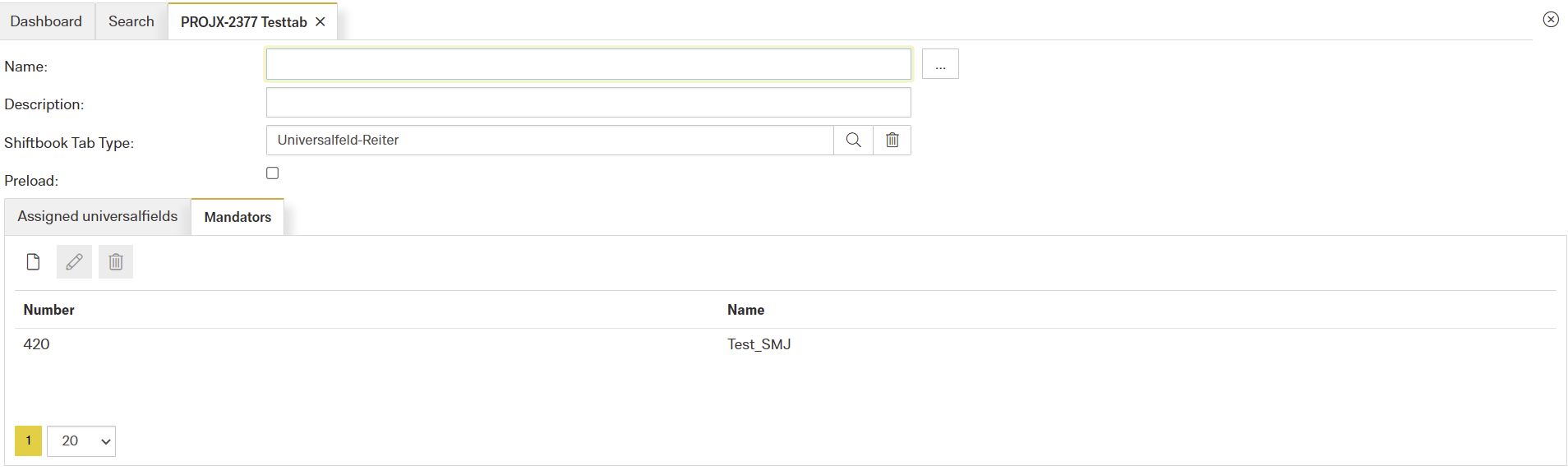The image size is (1568, 475).
Task: Select the Assigned universalfields tab
Action: click(98, 217)
